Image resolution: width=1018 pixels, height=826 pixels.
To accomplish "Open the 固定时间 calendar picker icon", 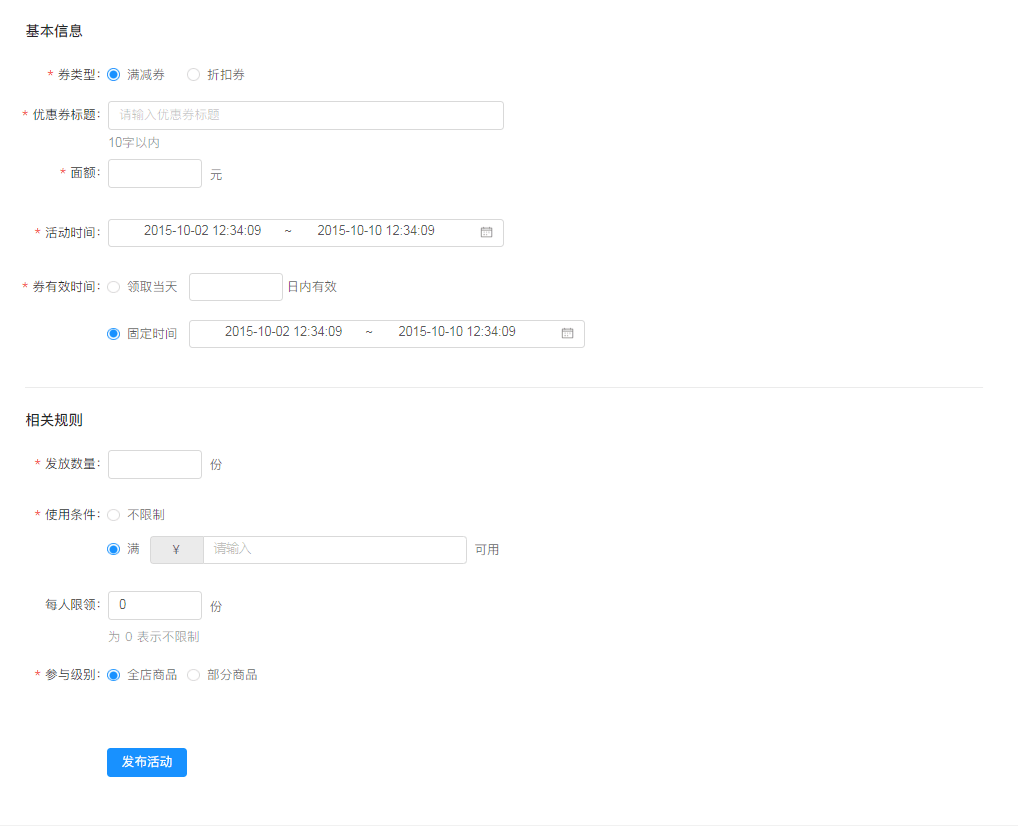I will (x=568, y=333).
